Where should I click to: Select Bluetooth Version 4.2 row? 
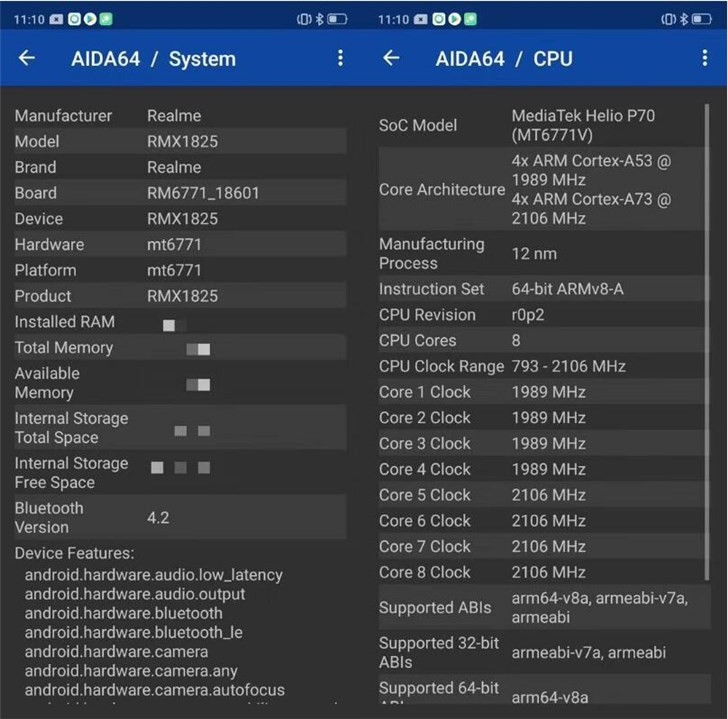[180, 517]
